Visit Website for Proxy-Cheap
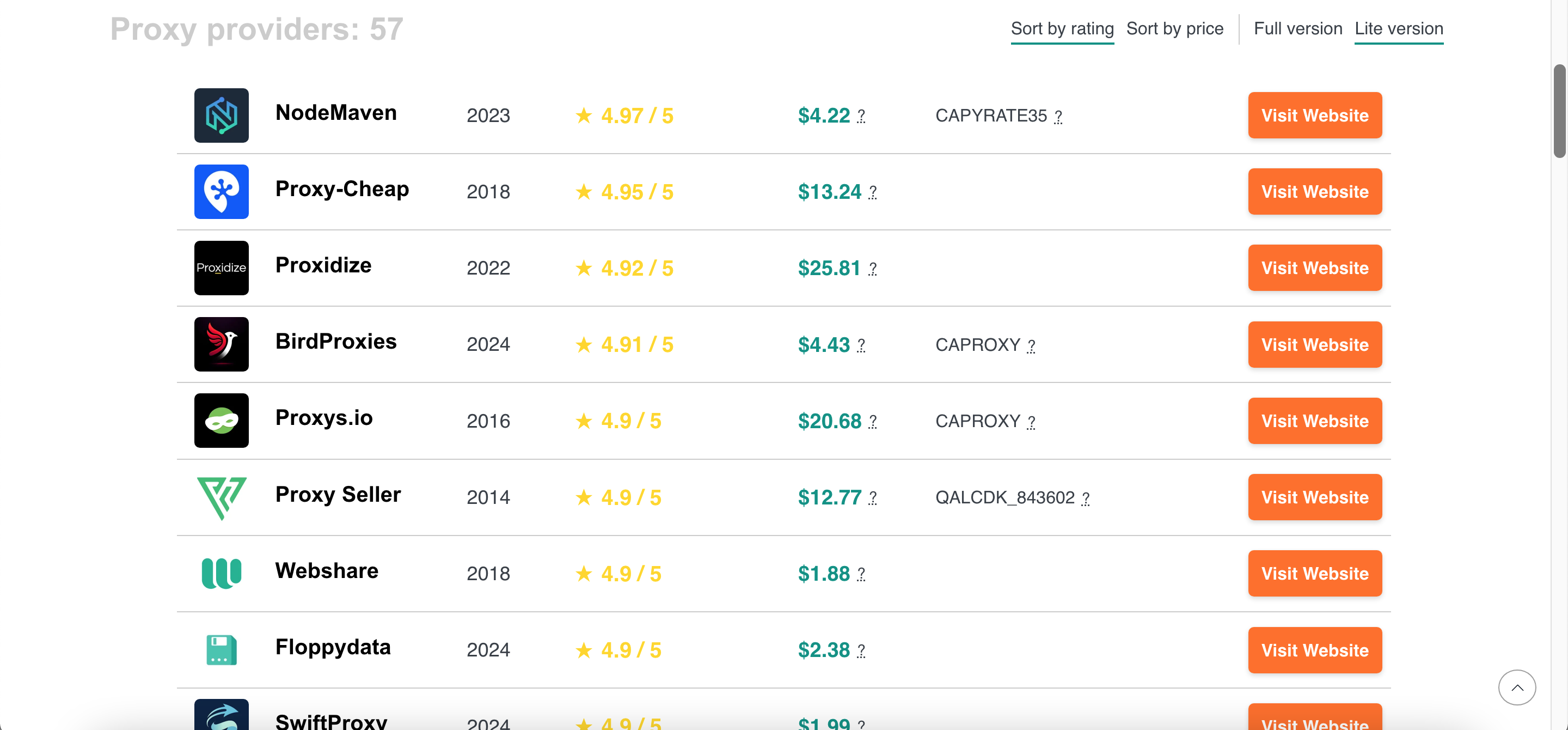 click(1314, 192)
